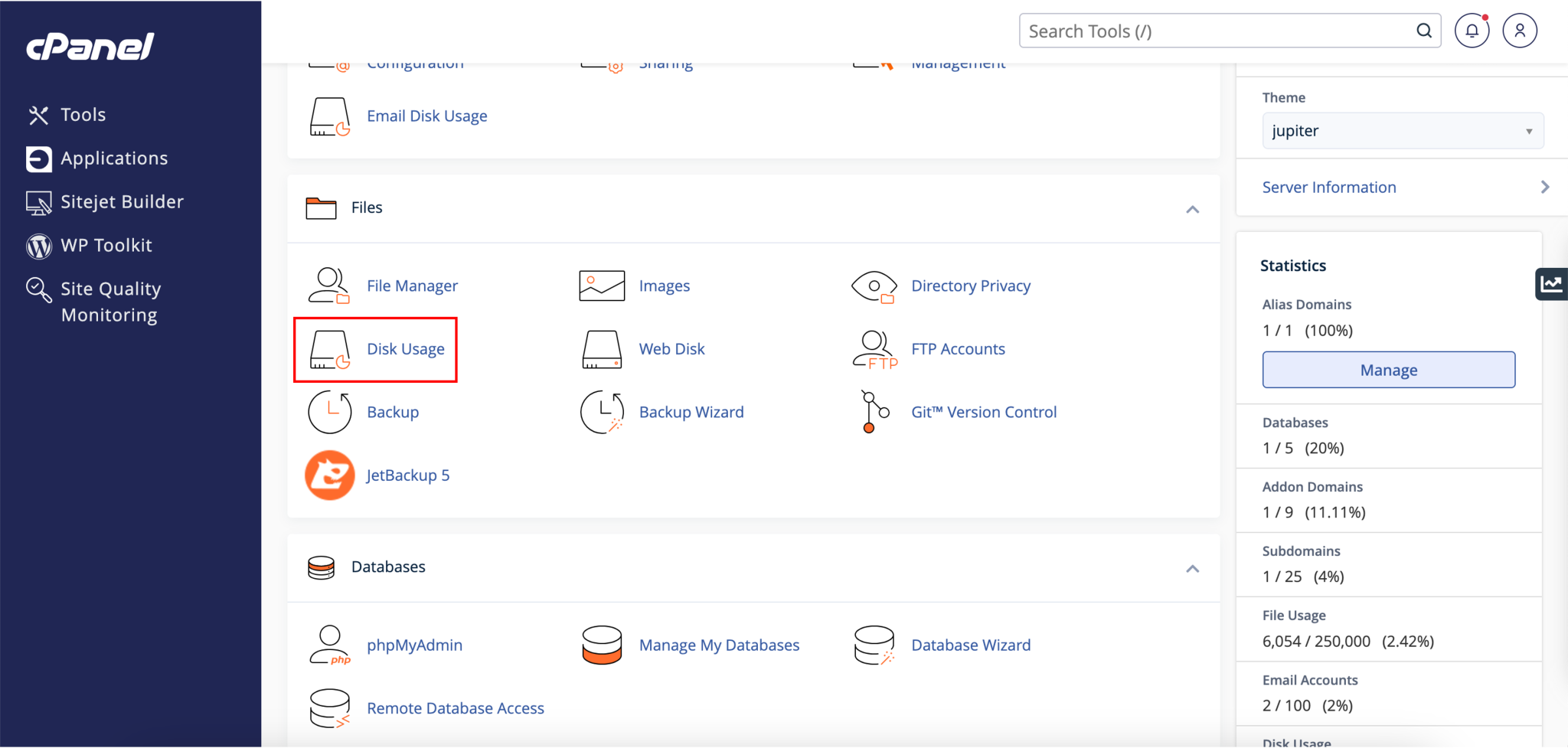The width and height of the screenshot is (1568, 748).
Task: Expand Server Information arrow
Action: coord(1545,187)
